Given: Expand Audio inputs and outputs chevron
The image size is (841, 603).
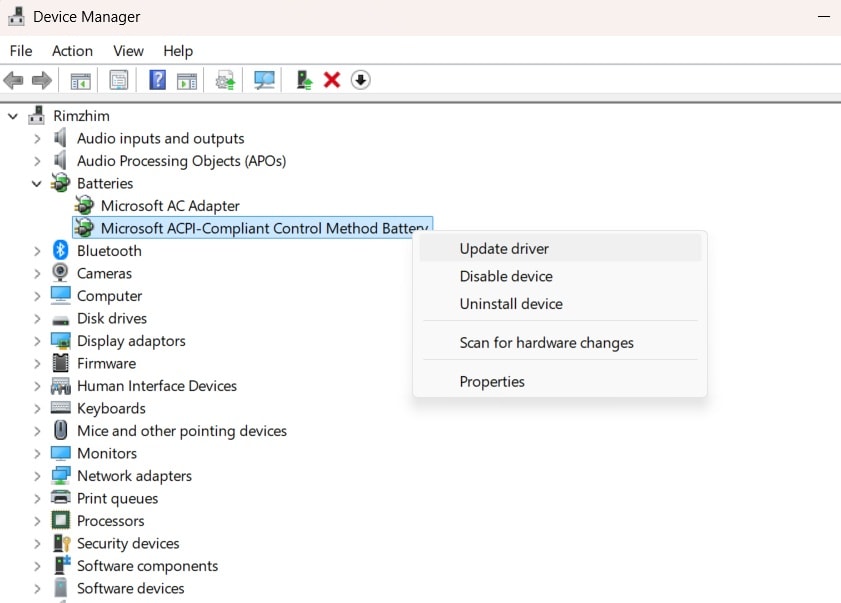Looking at the screenshot, I should [x=36, y=138].
